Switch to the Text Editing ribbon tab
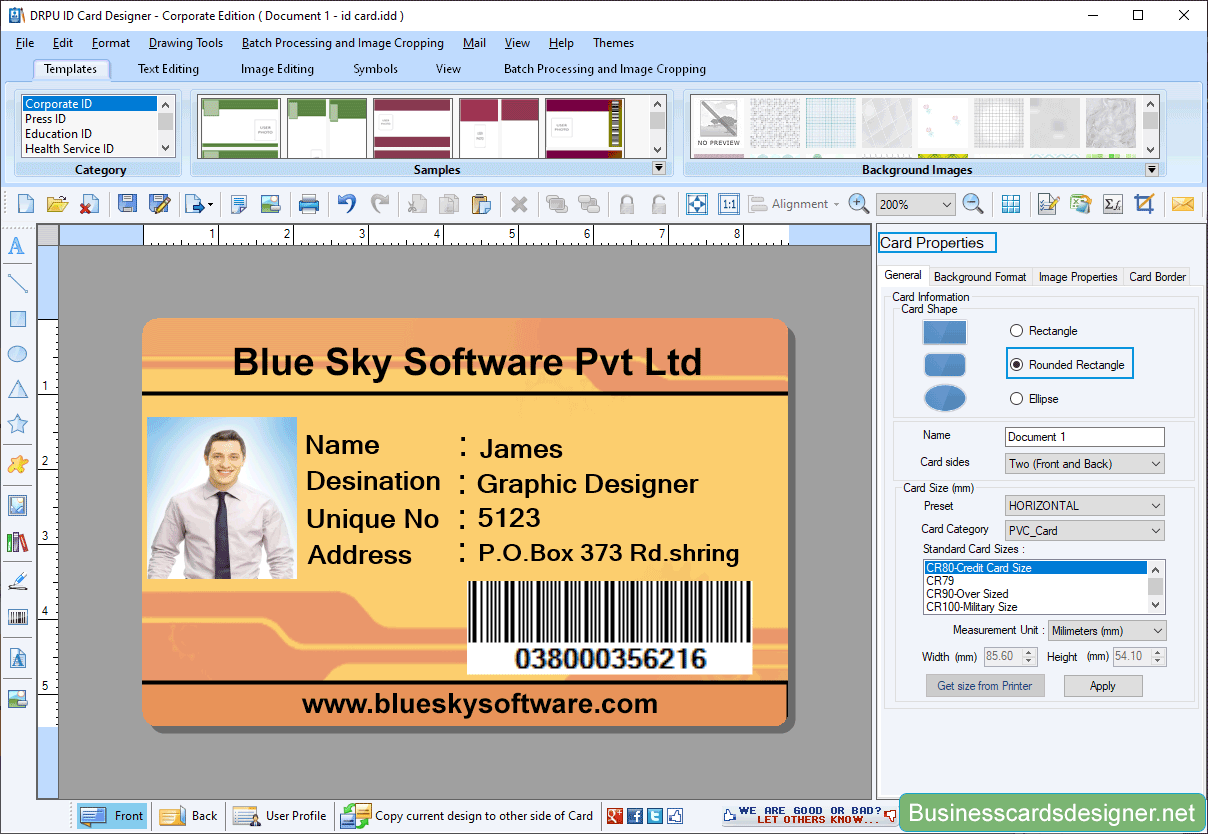Viewport: 1208px width, 834px height. (168, 69)
